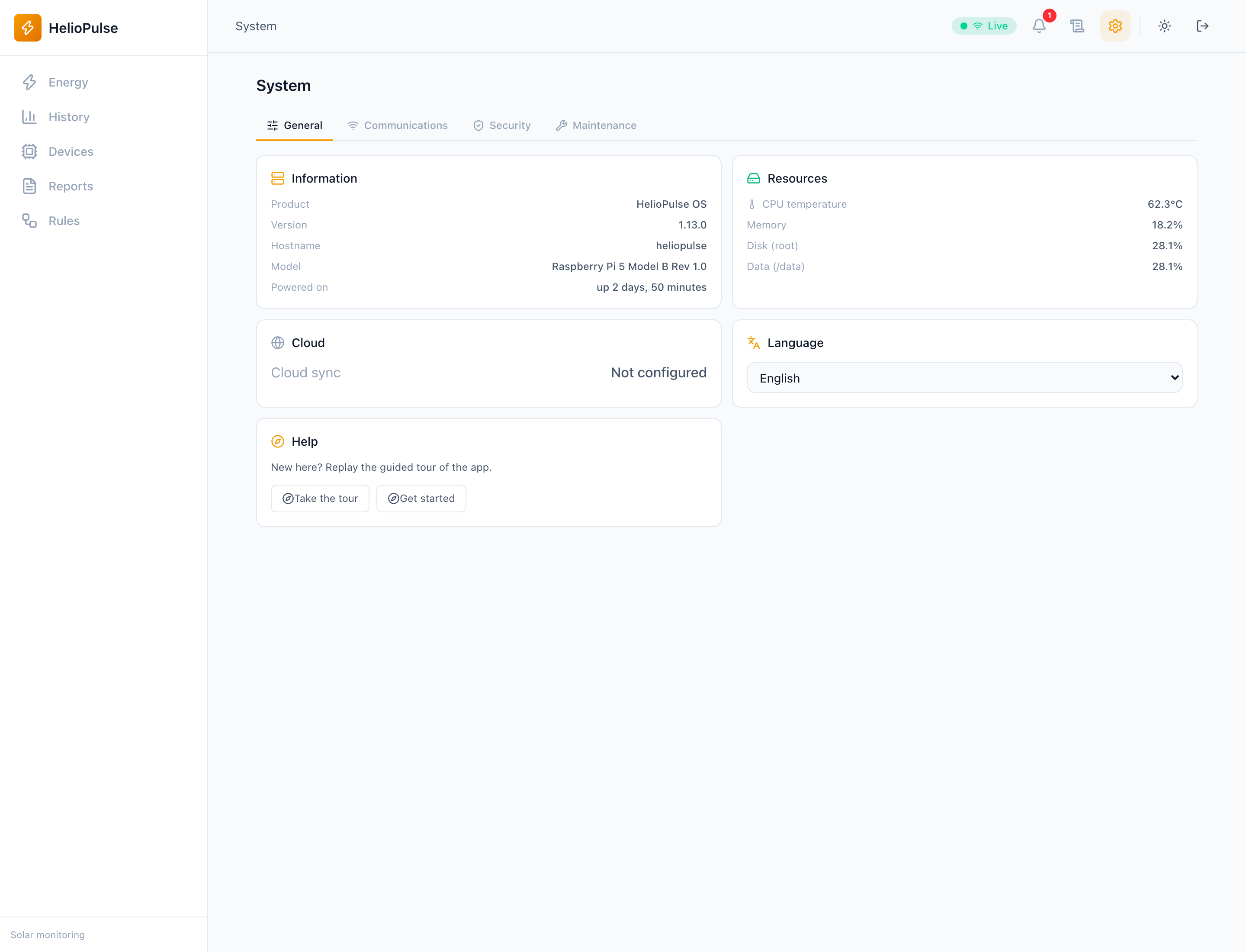Click the Live connection status badge
This screenshot has height=952, width=1246.
pos(984,26)
